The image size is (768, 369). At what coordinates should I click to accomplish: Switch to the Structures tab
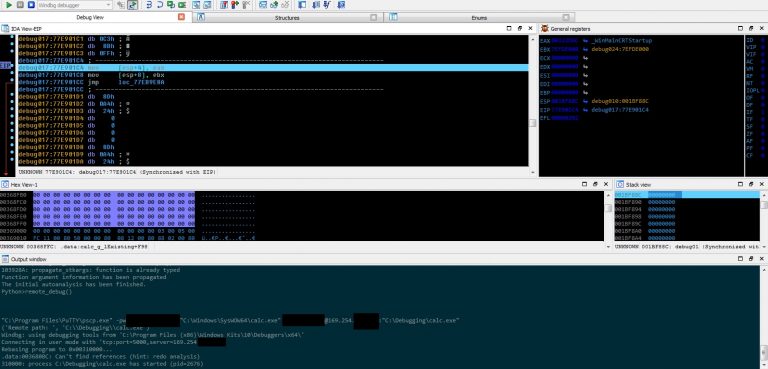287,18
